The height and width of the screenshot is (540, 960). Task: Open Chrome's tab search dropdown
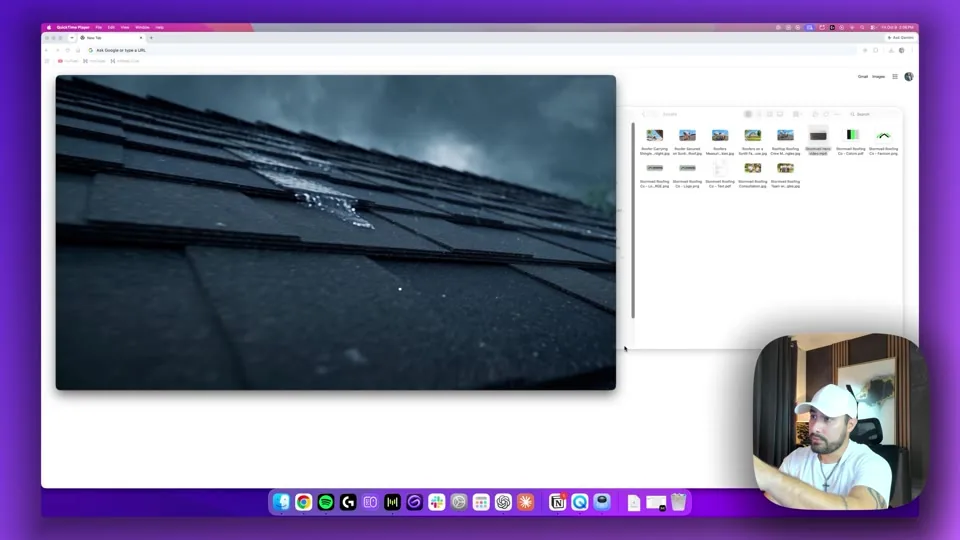click(72, 38)
